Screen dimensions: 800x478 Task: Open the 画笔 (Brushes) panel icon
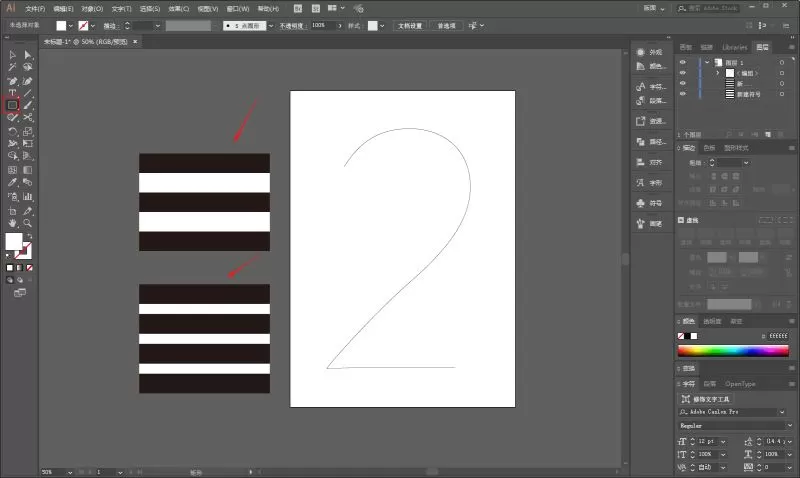(x=641, y=223)
